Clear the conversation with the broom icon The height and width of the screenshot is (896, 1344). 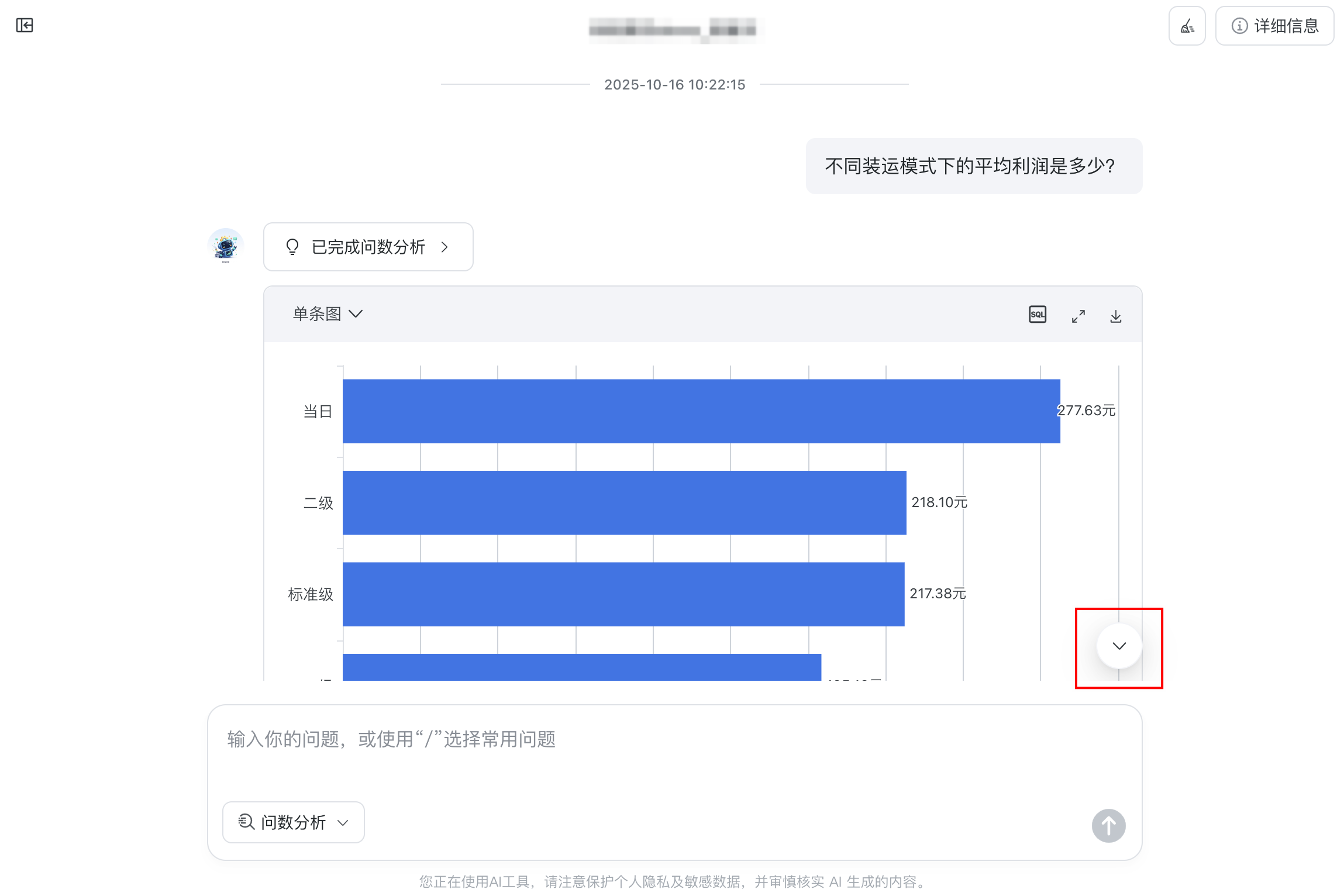(x=1187, y=26)
